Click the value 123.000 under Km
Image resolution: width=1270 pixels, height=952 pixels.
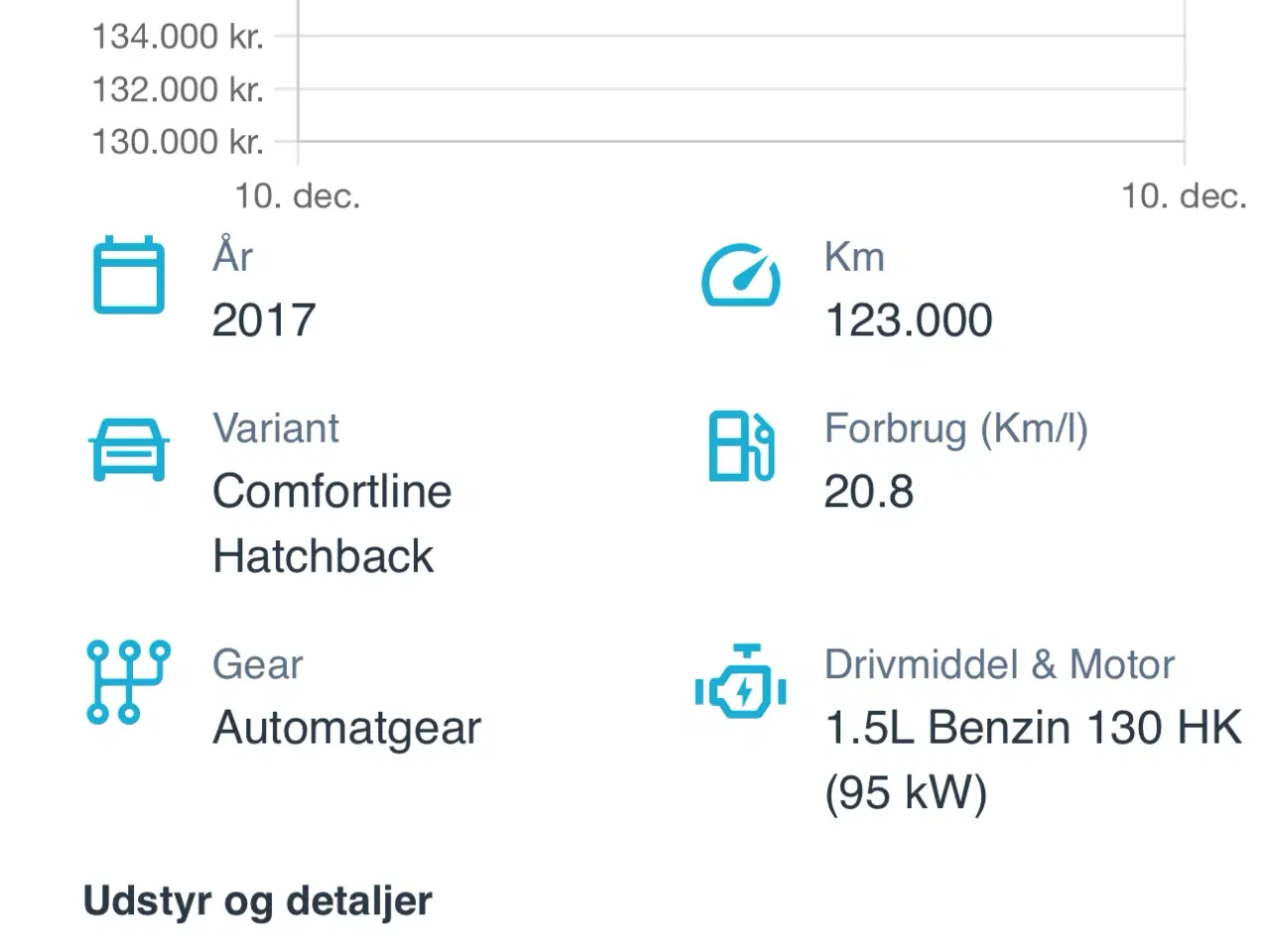pyautogui.click(x=908, y=318)
